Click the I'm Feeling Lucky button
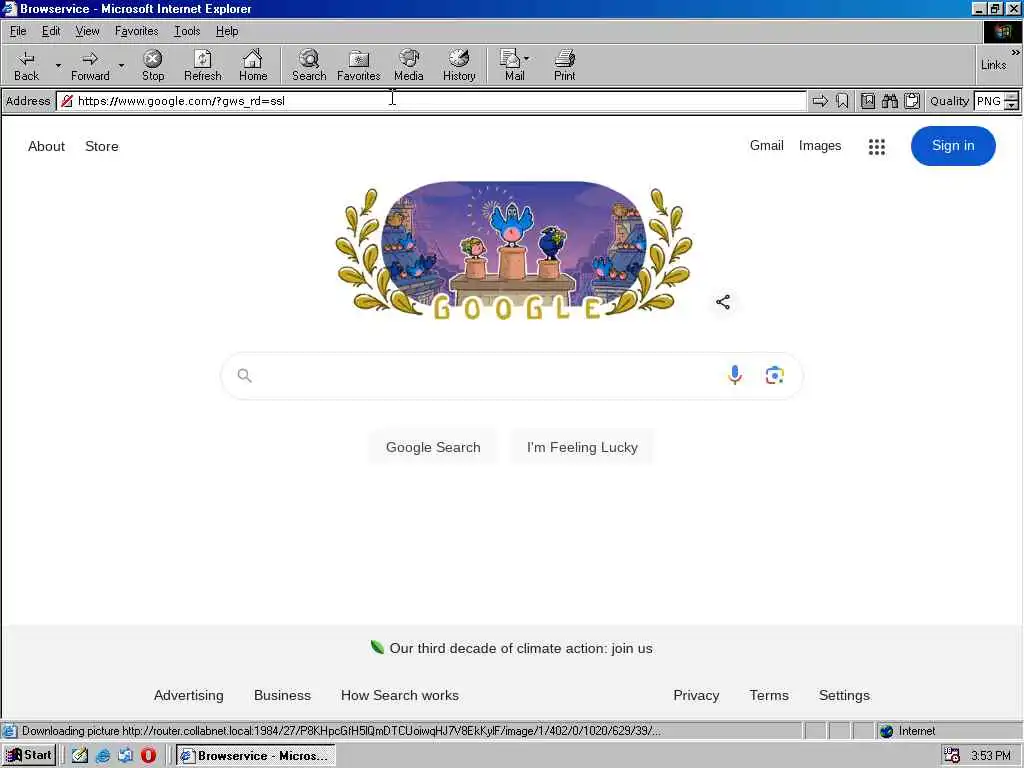The width and height of the screenshot is (1024, 768). coord(582,447)
